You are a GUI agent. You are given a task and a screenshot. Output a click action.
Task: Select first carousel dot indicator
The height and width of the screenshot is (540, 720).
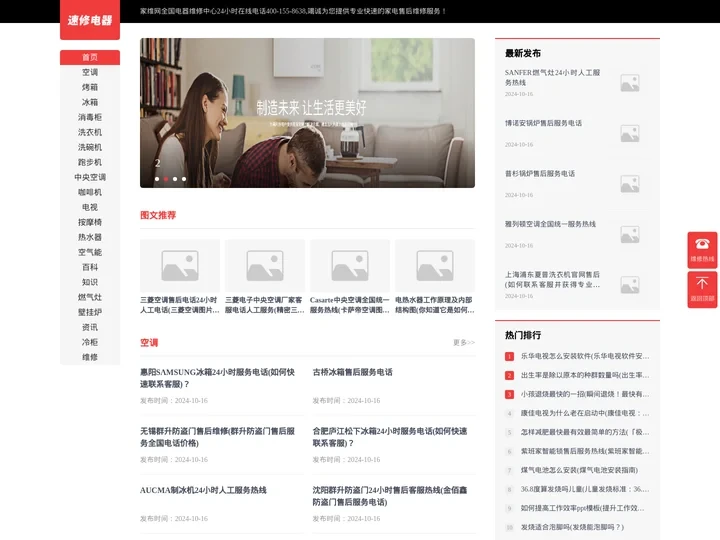[x=157, y=179]
